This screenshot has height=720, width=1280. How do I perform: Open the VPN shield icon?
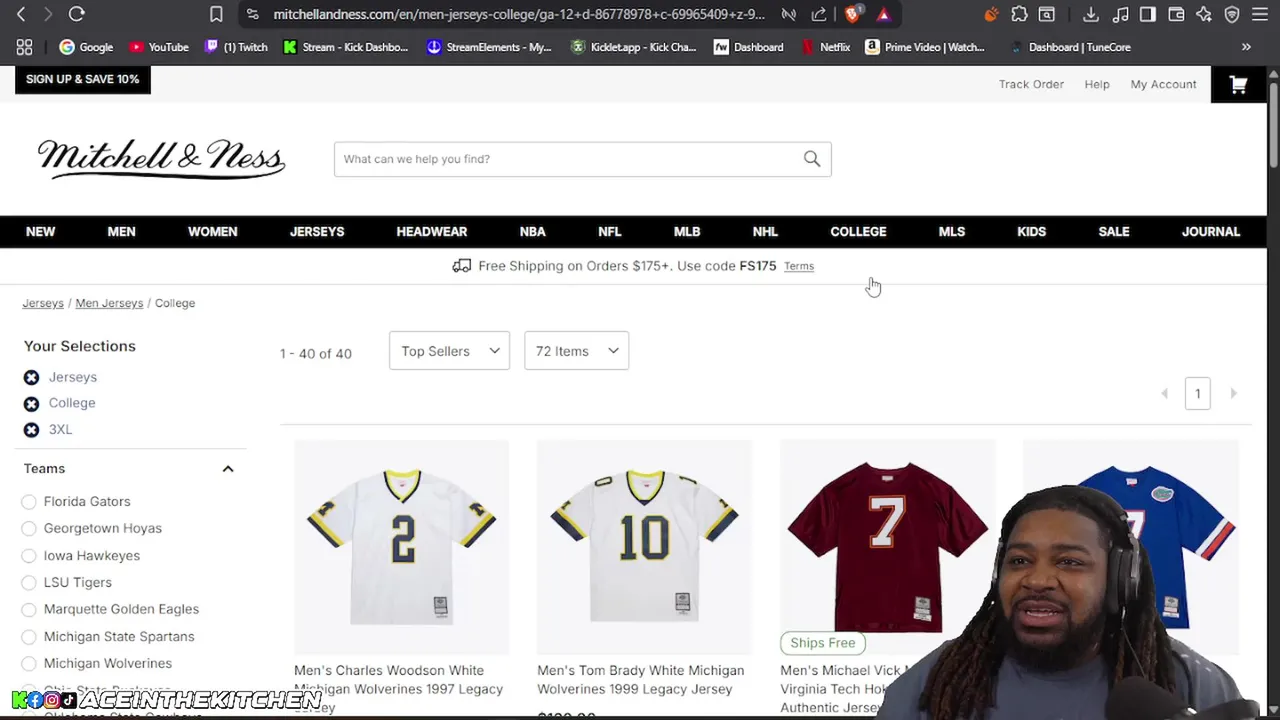click(x=1232, y=14)
